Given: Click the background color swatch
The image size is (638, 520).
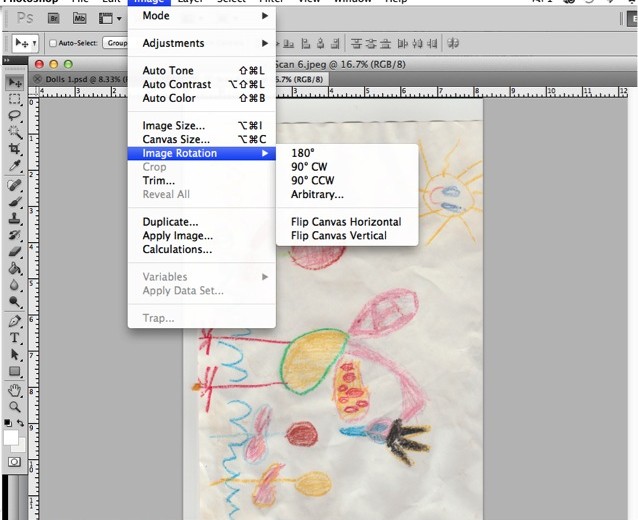Looking at the screenshot, I should pyautogui.click(x=20, y=446).
